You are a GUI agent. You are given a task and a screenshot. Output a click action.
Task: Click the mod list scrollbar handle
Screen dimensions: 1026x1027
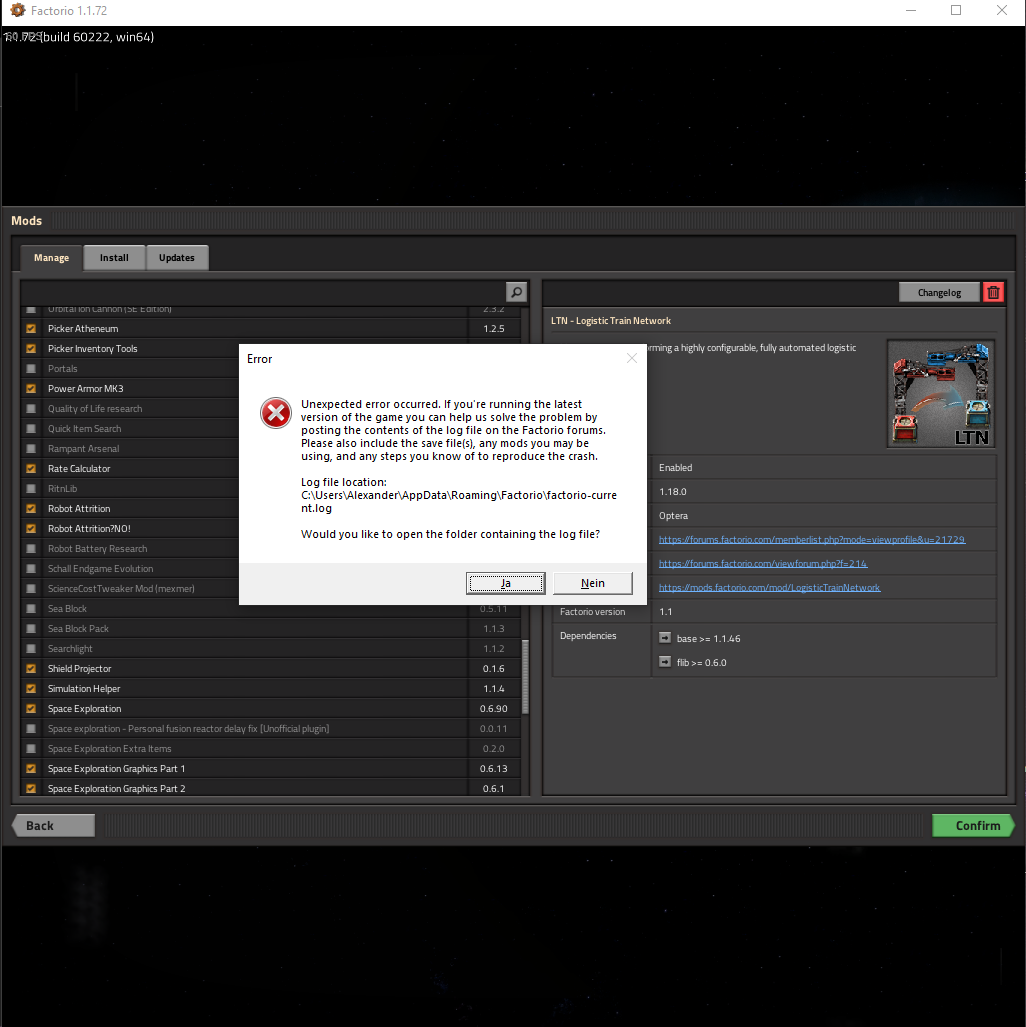click(525, 677)
